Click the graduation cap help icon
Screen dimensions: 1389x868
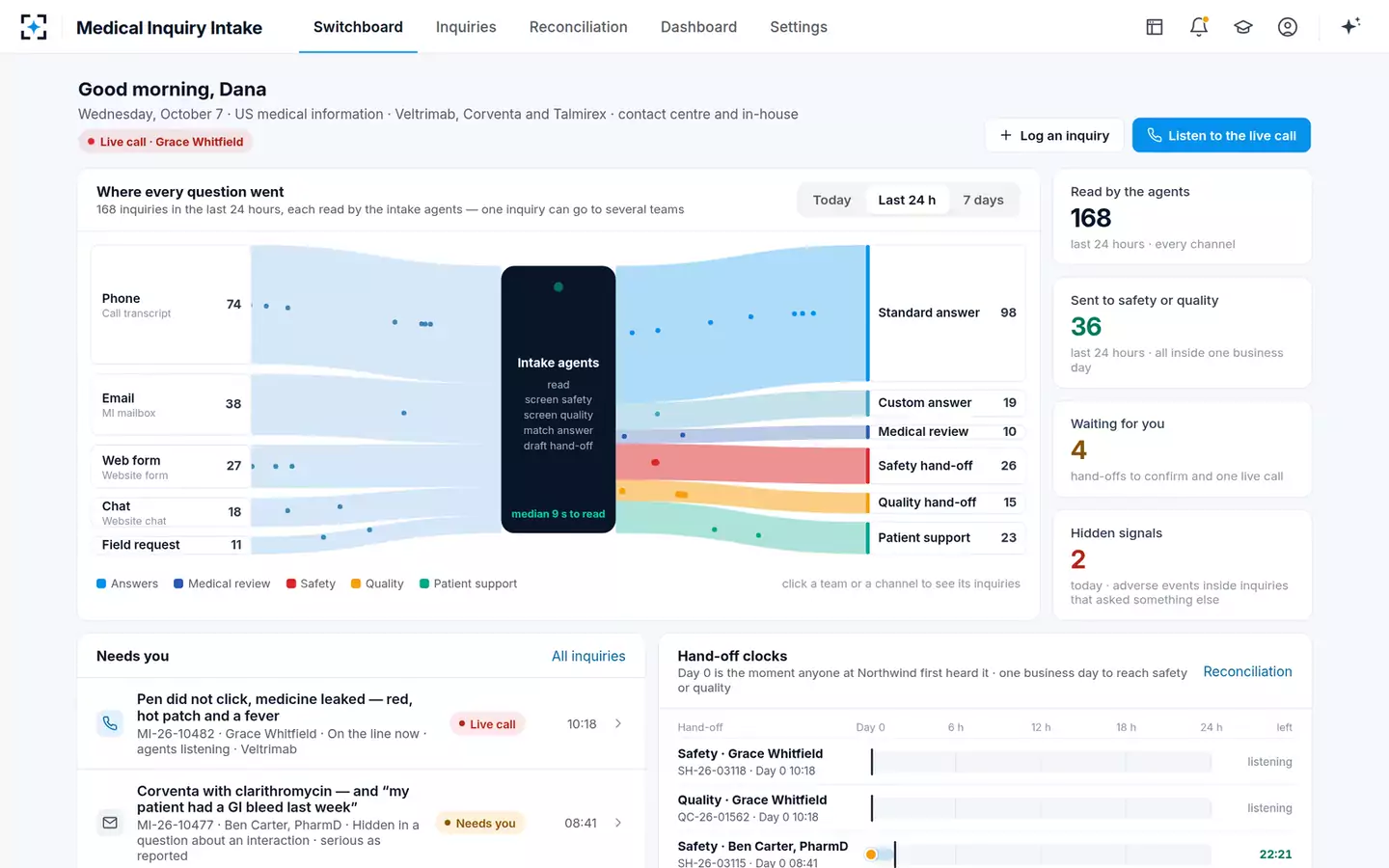coord(1243,27)
